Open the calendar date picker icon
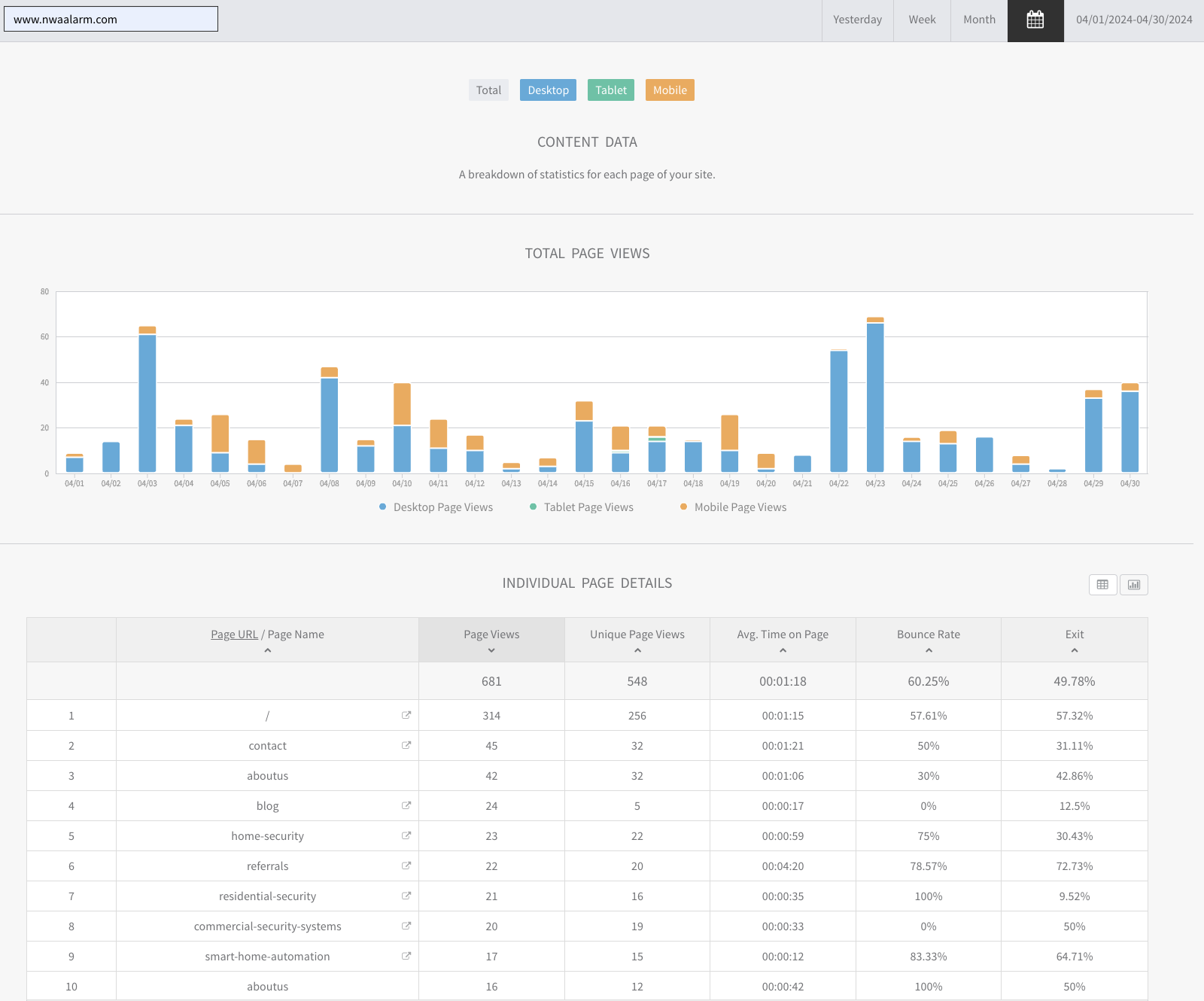The height and width of the screenshot is (1001, 1204). (x=1035, y=20)
